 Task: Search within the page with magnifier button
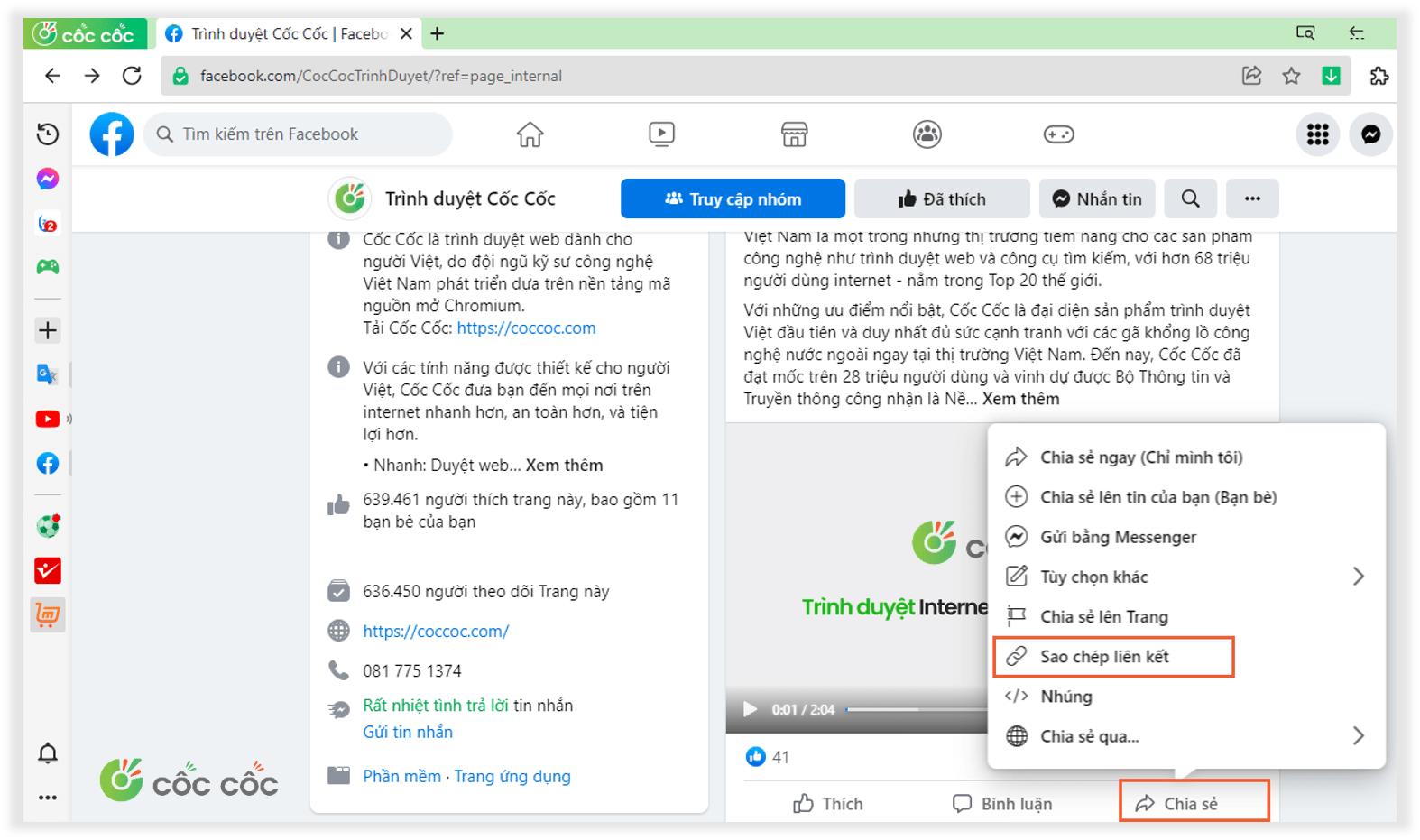pos(1190,198)
